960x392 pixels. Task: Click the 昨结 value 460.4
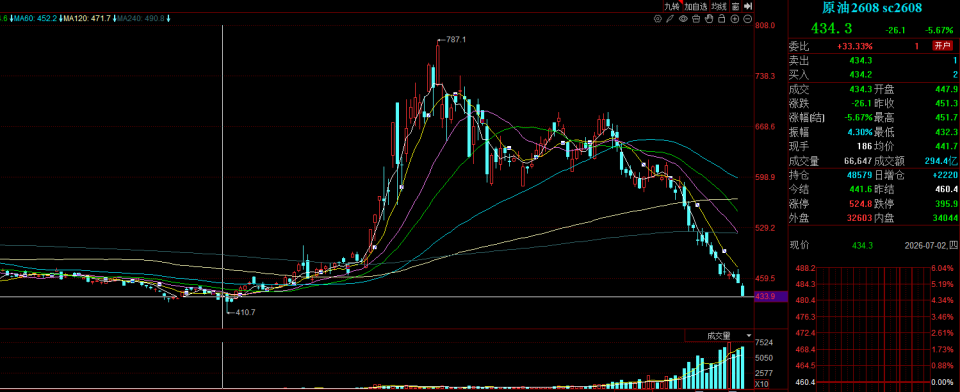(946, 189)
